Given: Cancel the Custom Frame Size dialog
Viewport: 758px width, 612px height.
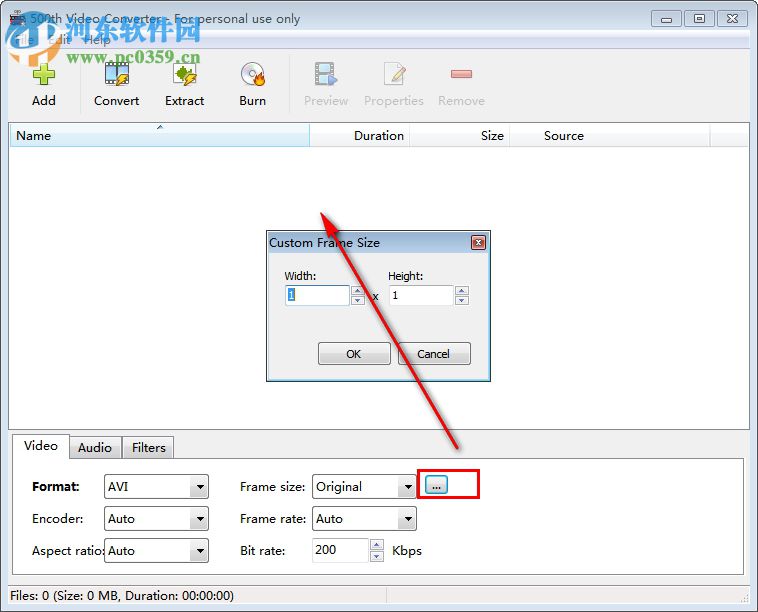Looking at the screenshot, I should point(434,354).
